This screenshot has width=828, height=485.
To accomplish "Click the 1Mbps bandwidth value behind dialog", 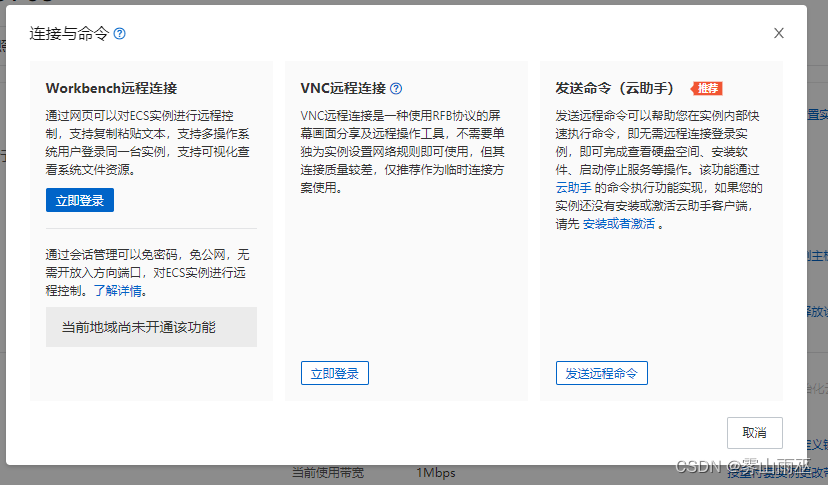I will [x=436, y=472].
